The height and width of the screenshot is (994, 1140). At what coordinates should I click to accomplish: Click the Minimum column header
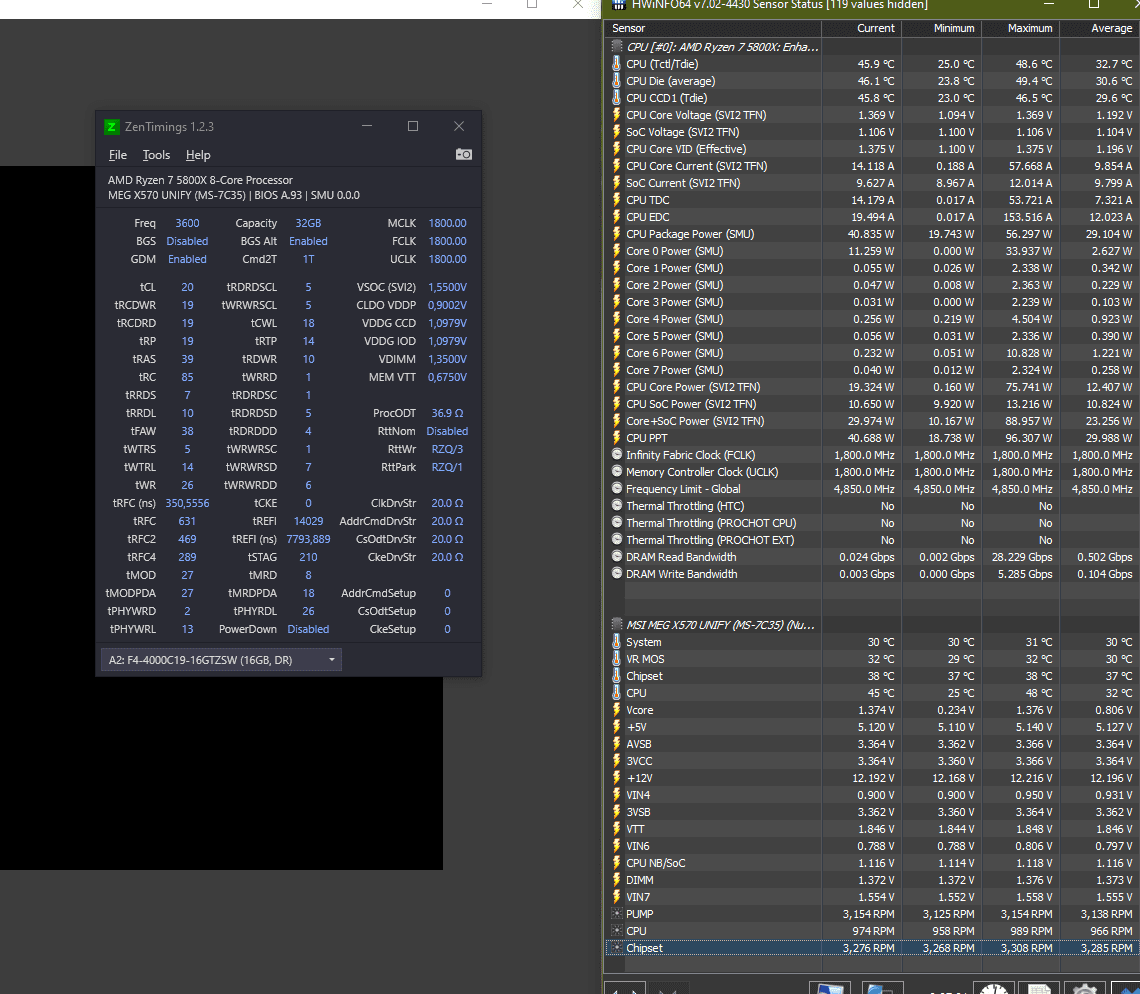(x=942, y=28)
